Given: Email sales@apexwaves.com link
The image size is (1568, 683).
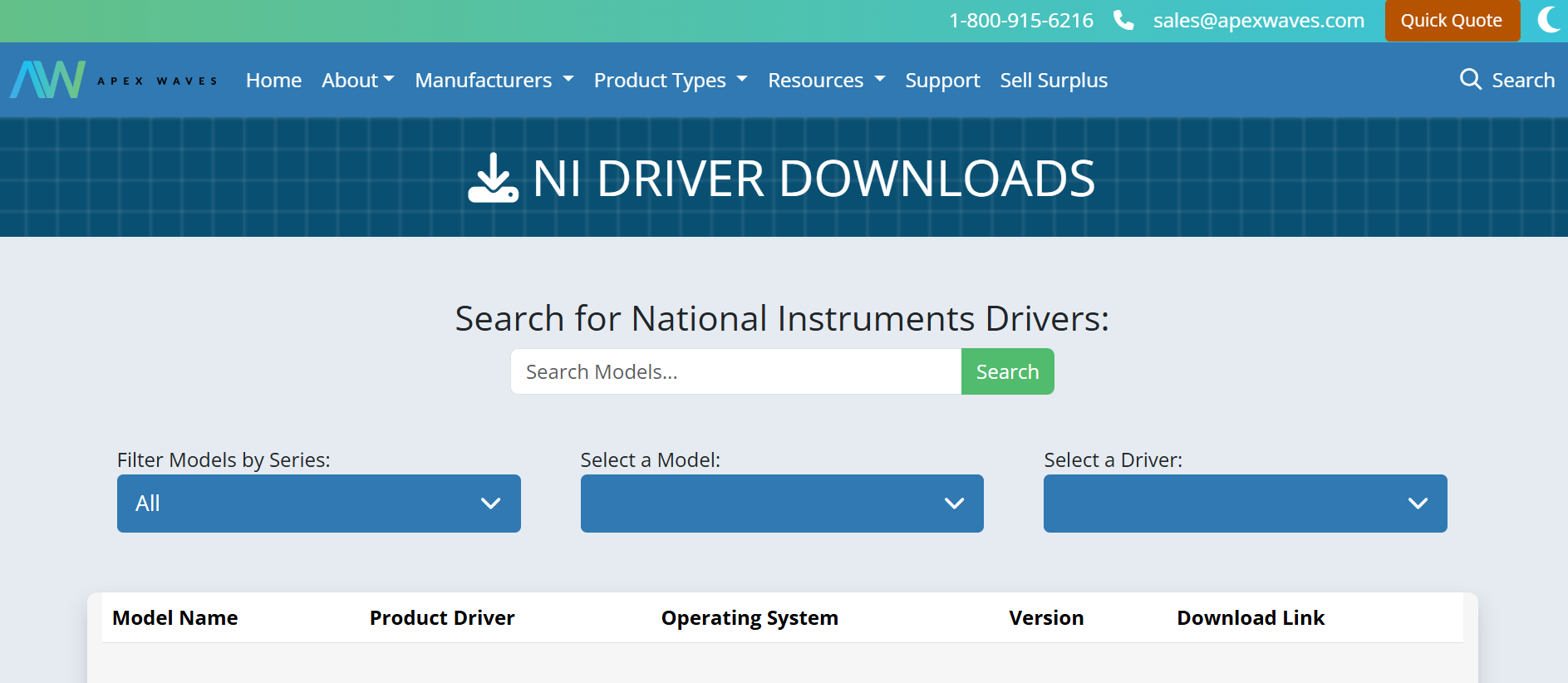Looking at the screenshot, I should [1259, 21].
